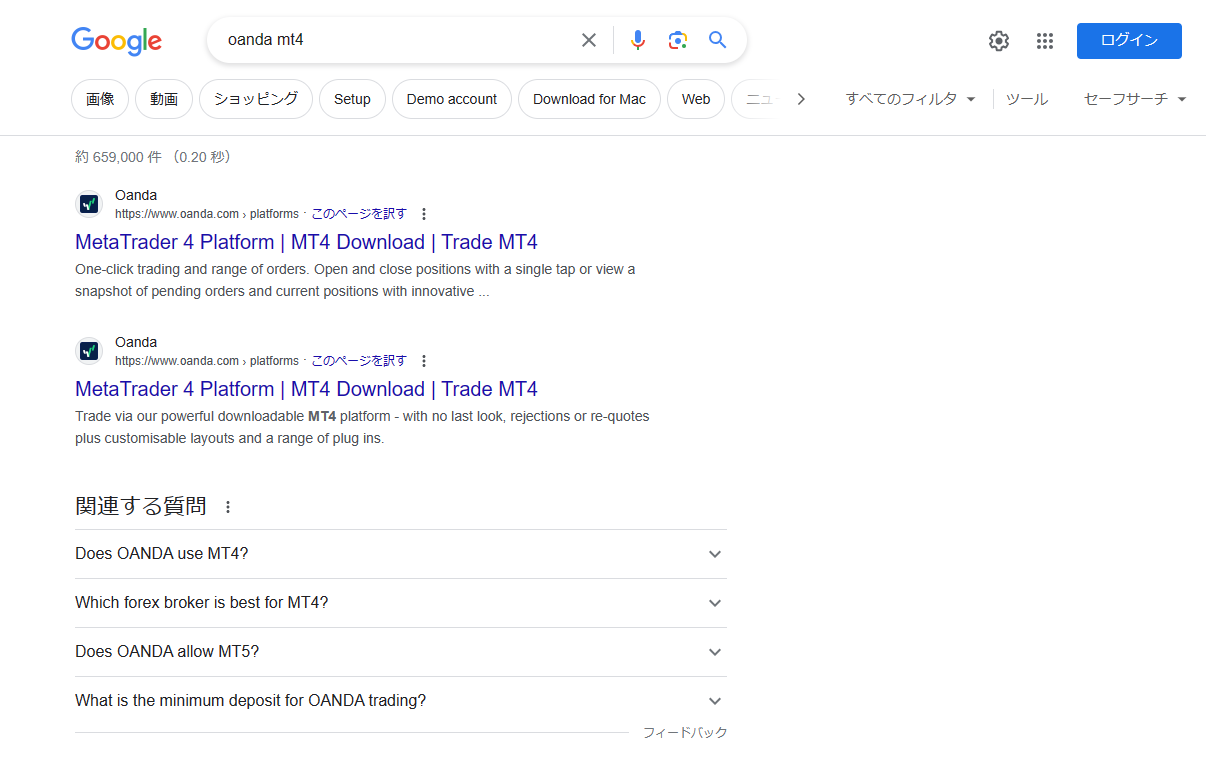Translate first result via このページを訳す
Screen dimensions: 1206x766
(x=359, y=214)
